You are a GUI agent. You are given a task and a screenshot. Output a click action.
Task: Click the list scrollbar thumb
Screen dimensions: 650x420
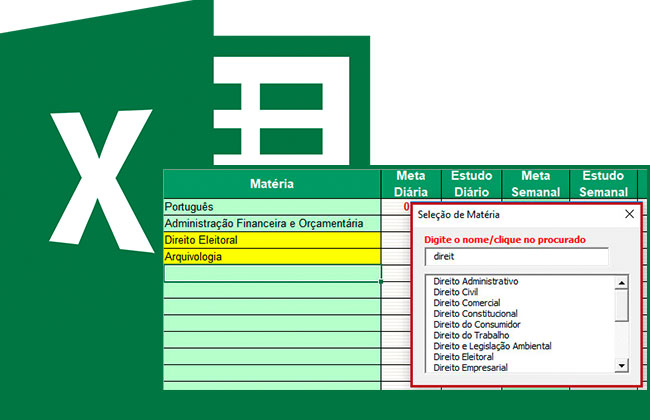click(621, 306)
